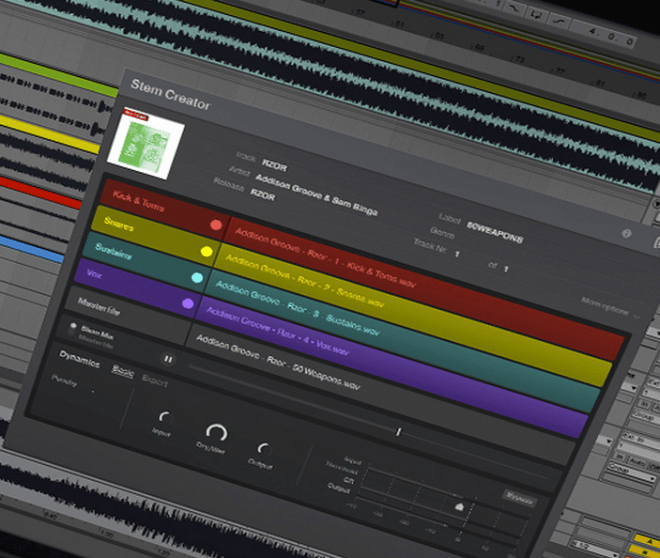
Task: Click the help question mark icon
Action: pos(626,234)
